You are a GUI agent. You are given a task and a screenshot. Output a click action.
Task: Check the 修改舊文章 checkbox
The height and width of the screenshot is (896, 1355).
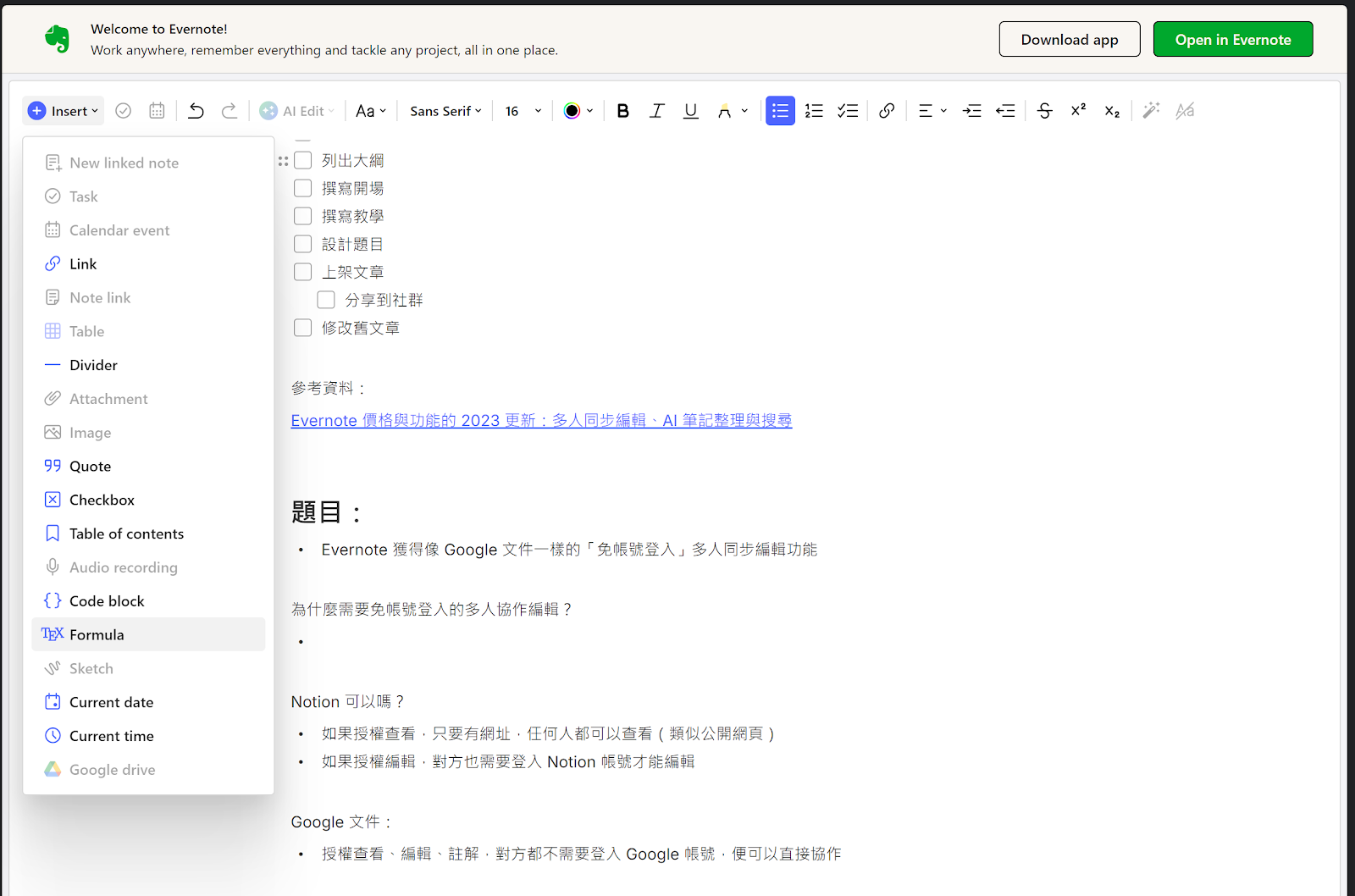pyautogui.click(x=302, y=328)
